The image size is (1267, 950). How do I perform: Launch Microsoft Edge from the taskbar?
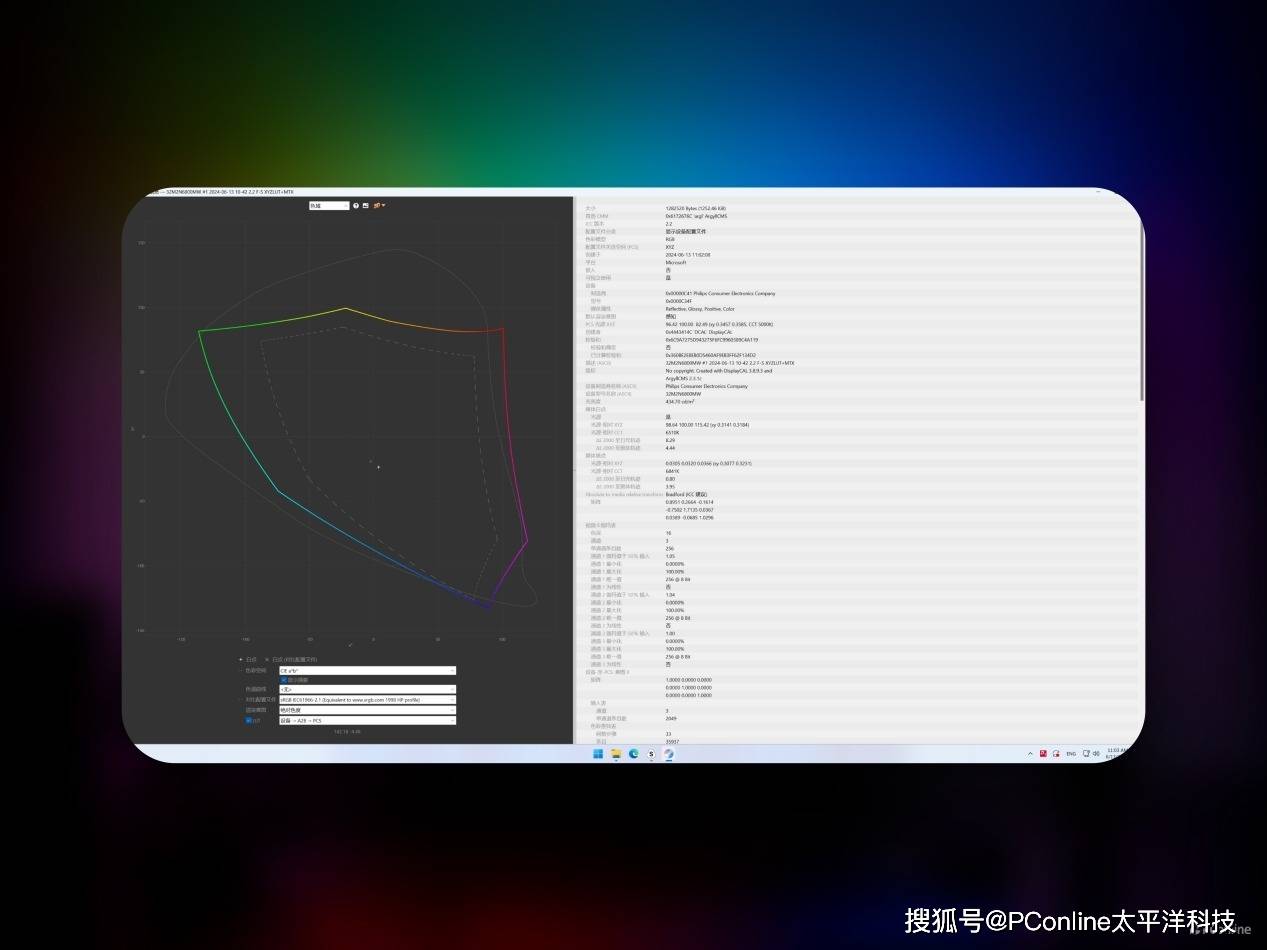coord(634,753)
